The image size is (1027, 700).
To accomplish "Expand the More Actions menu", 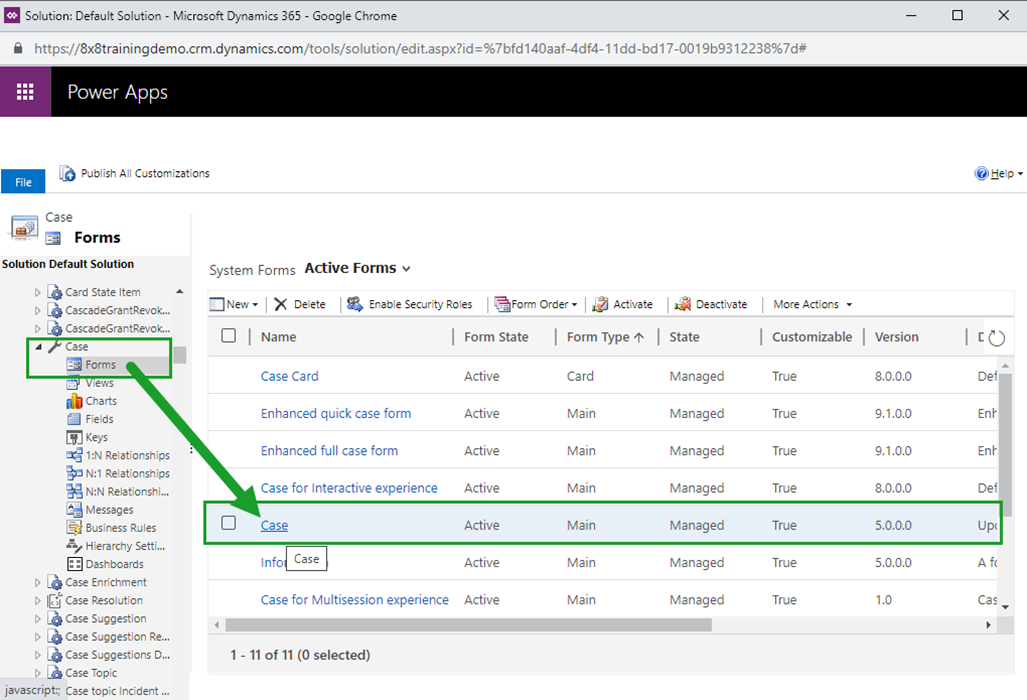I will [x=810, y=304].
